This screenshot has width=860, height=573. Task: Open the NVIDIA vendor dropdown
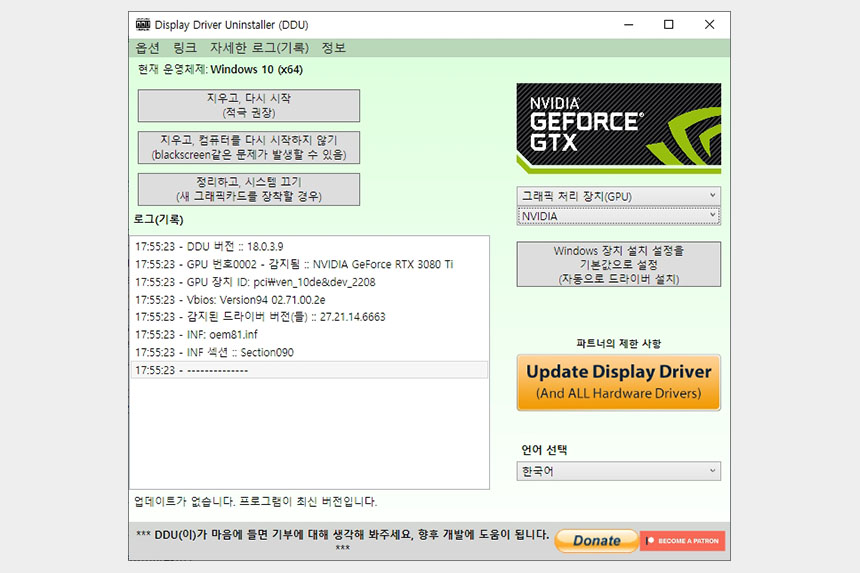(619, 216)
